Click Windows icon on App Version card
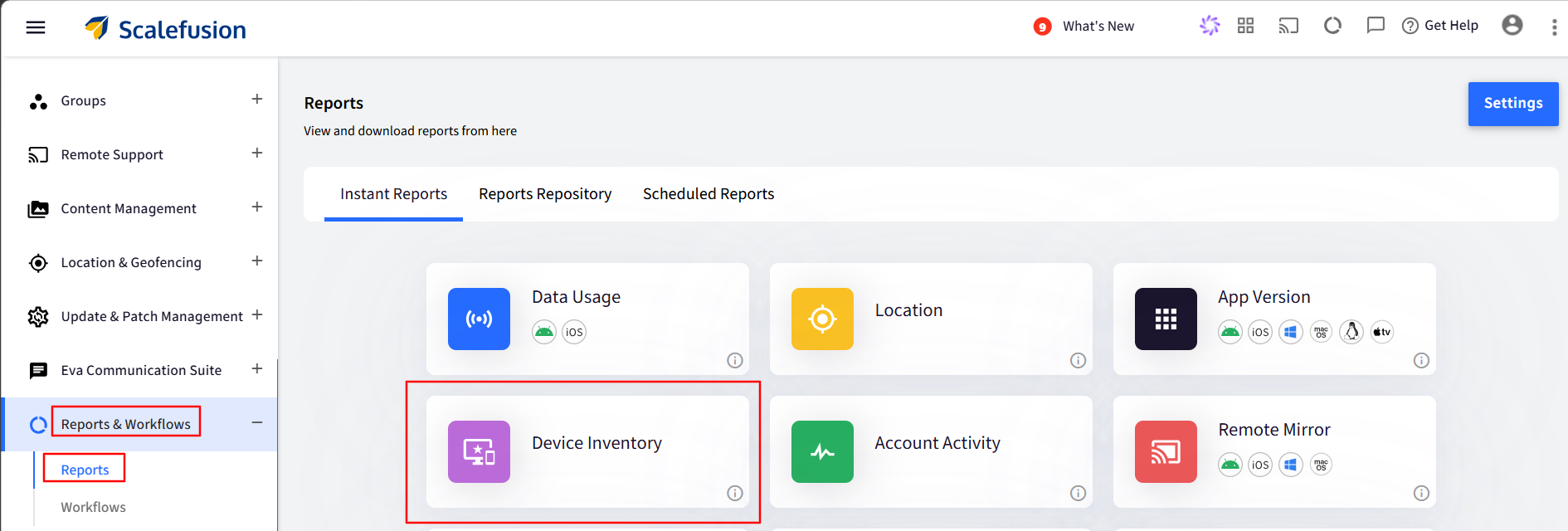Viewport: 1568px width, 531px height. coord(1291,332)
